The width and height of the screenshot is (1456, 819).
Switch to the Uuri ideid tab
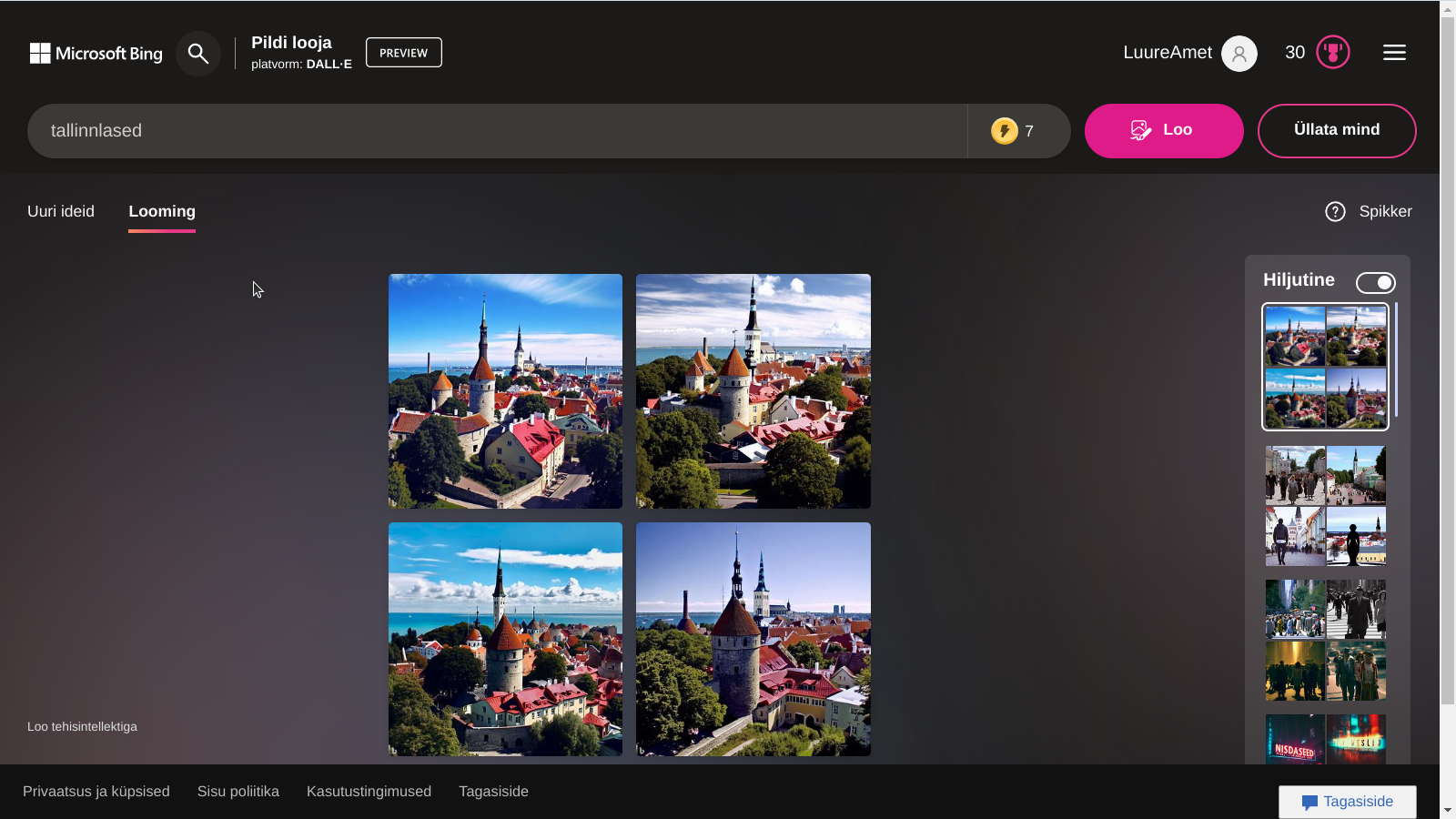coord(61,211)
